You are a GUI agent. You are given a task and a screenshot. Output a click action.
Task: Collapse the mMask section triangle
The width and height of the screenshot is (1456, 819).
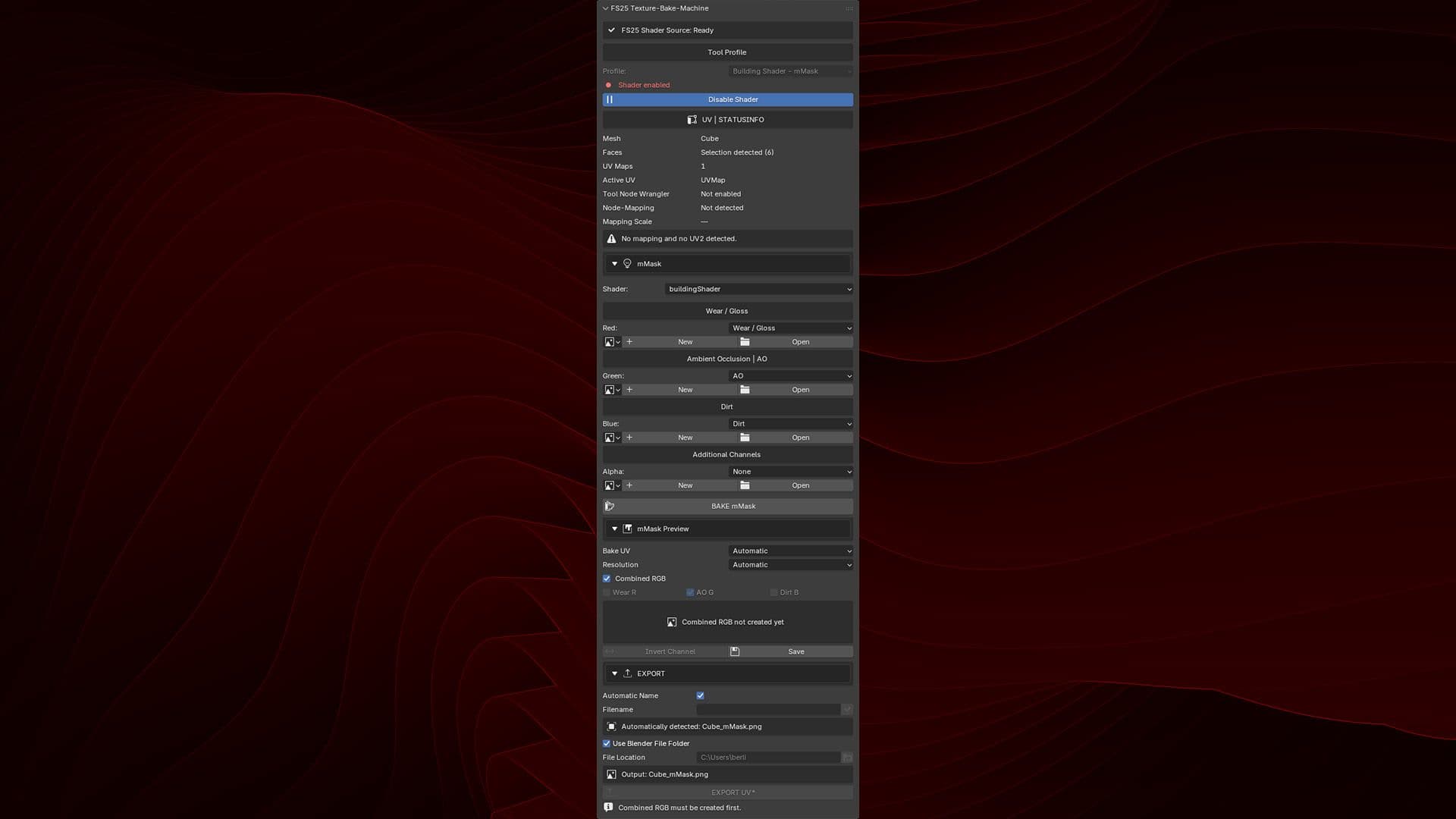[x=614, y=264]
